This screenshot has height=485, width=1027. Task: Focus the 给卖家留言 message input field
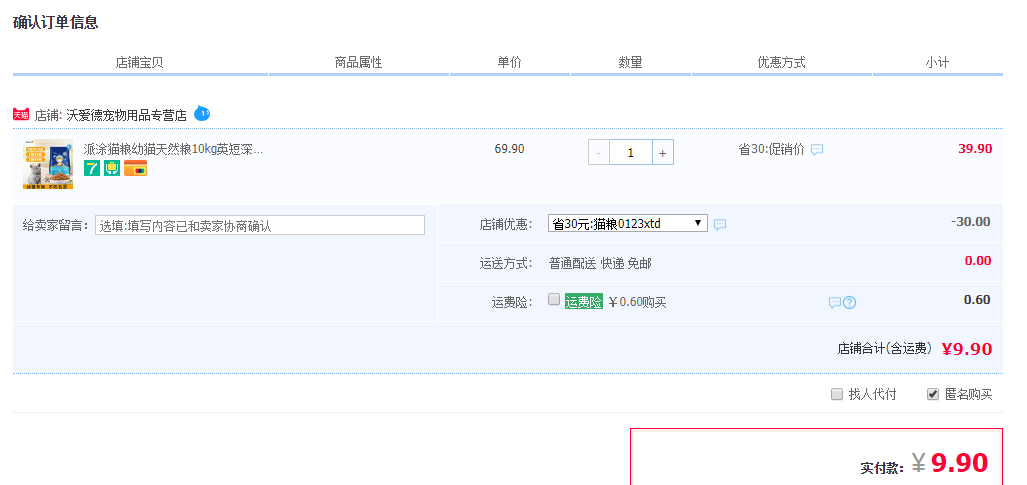click(259, 225)
